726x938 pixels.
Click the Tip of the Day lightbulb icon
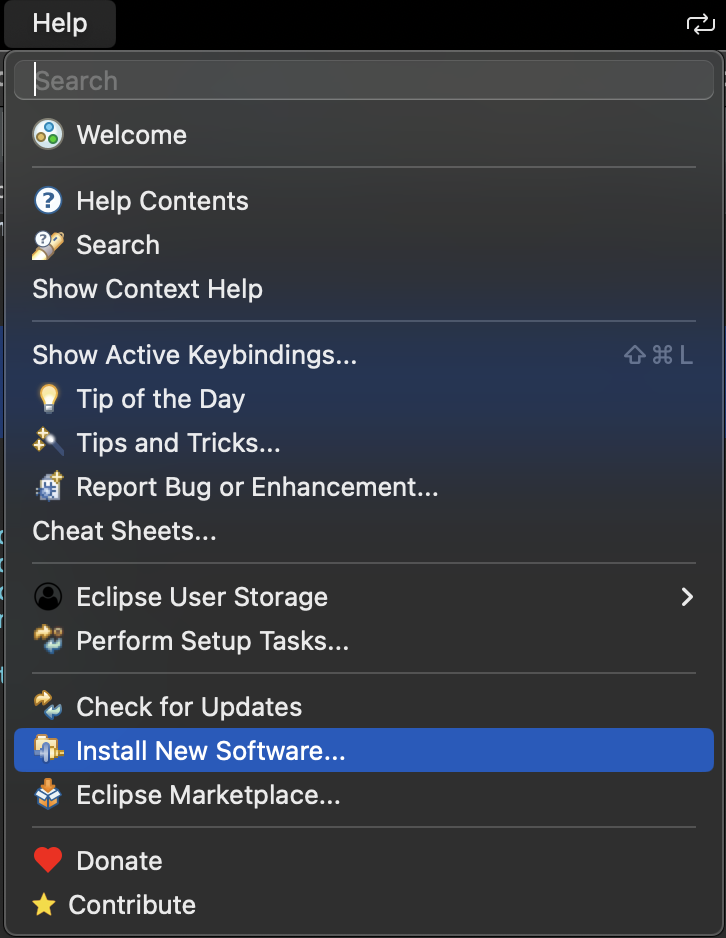pos(48,398)
